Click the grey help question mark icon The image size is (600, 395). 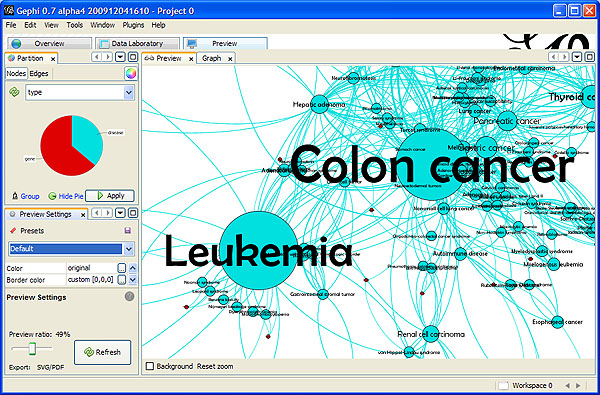coord(130,296)
